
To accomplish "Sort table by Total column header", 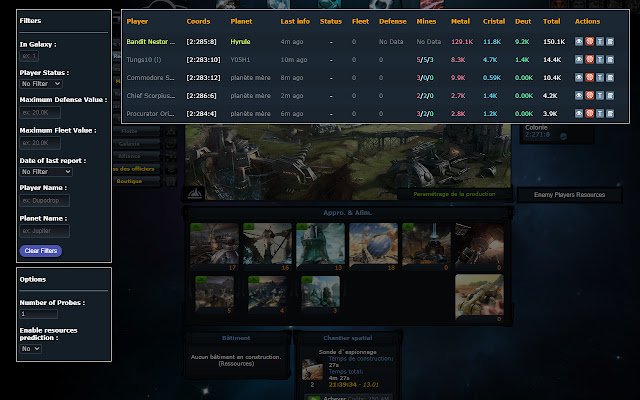I will click(x=551, y=21).
